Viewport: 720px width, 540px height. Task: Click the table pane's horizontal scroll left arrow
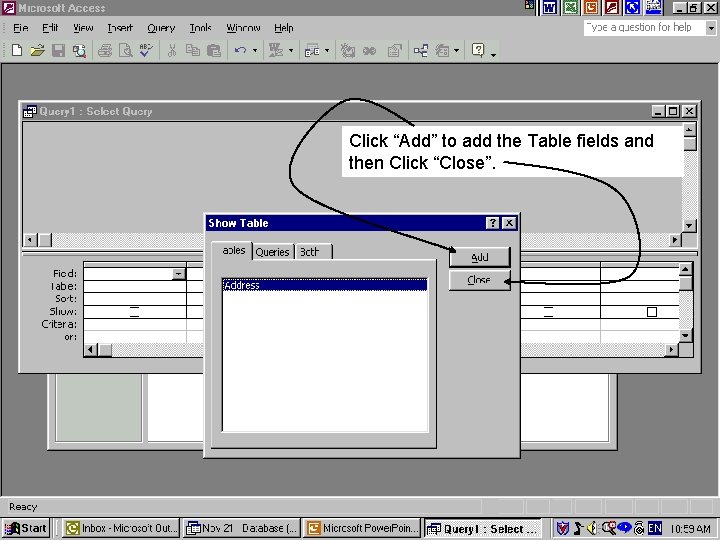point(30,240)
